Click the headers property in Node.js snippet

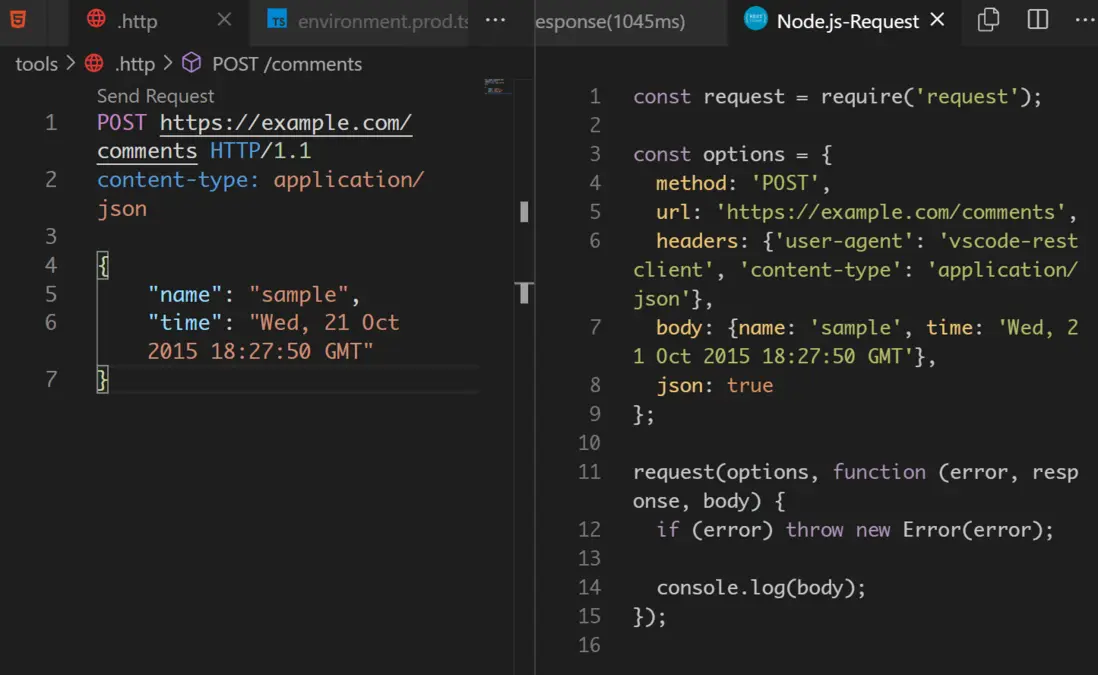click(697, 242)
